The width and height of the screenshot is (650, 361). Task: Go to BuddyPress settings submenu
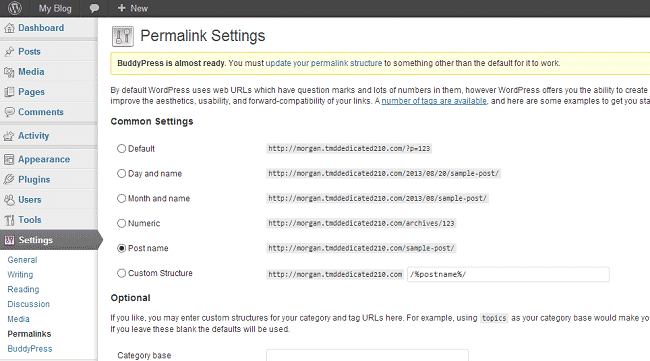[x=30, y=349]
